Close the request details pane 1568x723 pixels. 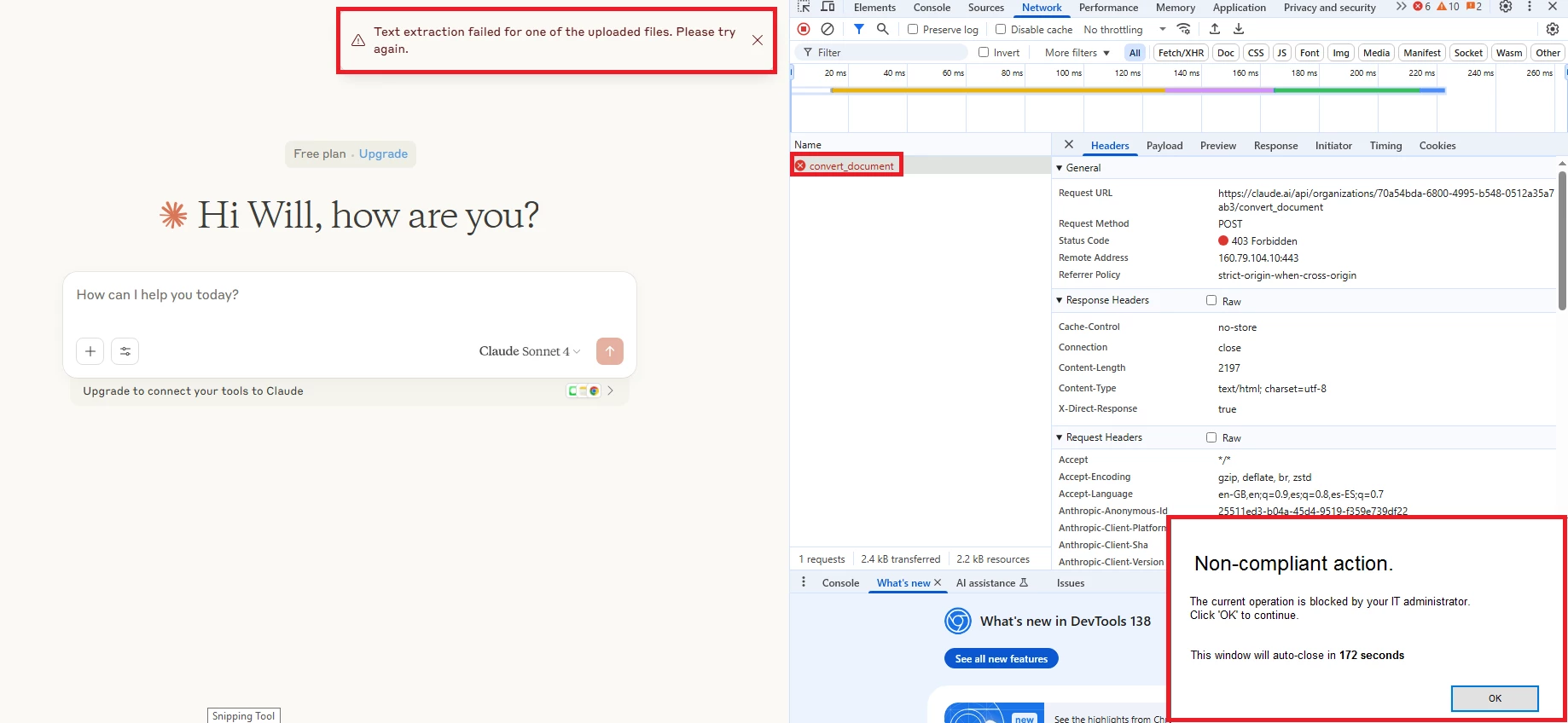coord(1069,145)
